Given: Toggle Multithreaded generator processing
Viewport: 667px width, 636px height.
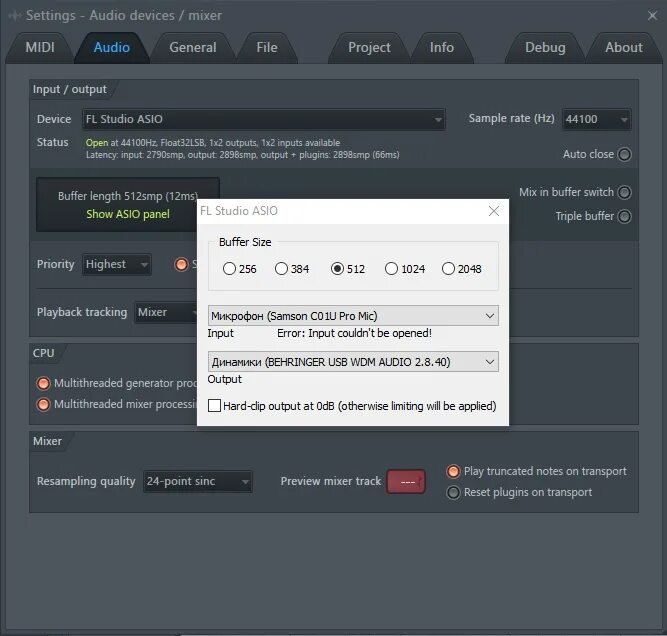Looking at the screenshot, I should pyautogui.click(x=43, y=383).
